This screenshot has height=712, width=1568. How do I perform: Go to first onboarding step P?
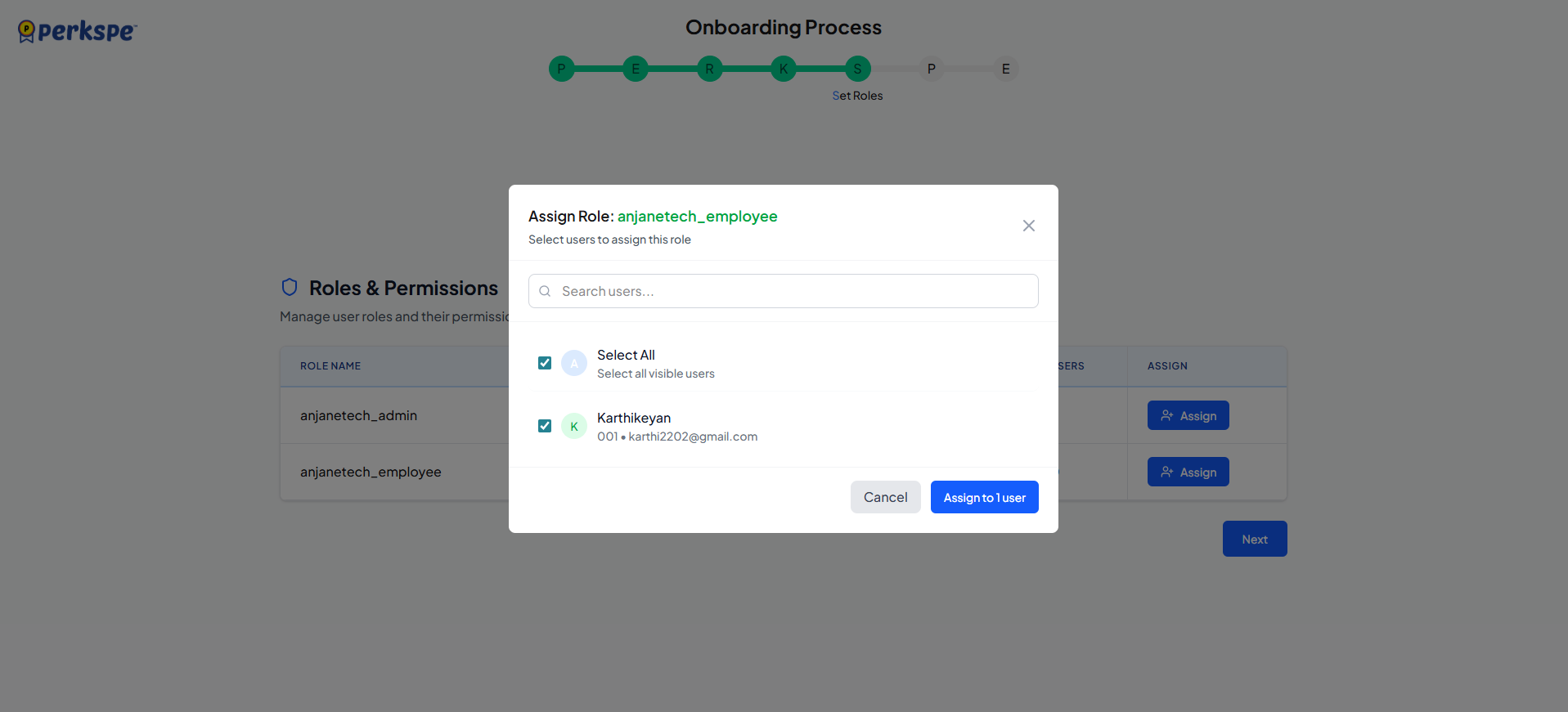tap(561, 69)
